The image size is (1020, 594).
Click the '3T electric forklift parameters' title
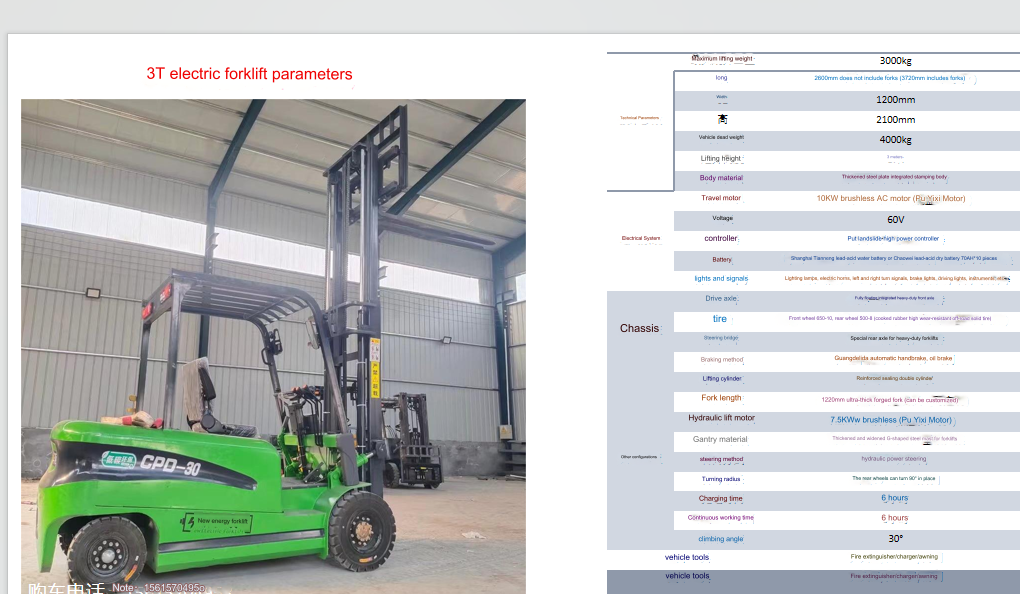249,74
